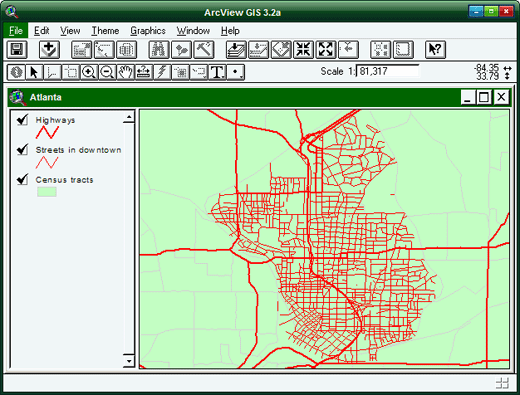This screenshot has width=520, height=395.
Task: Click the Atlanta view window icon
Action: coord(18,97)
